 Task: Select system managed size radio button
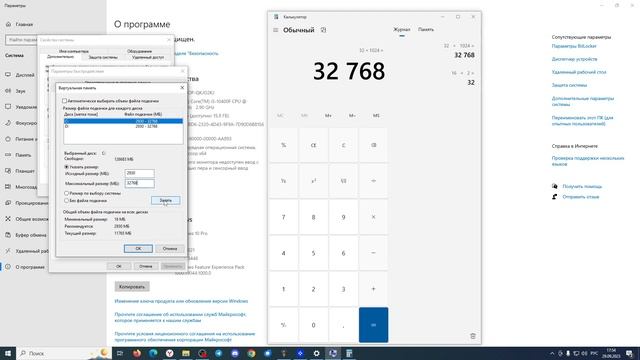point(66,193)
